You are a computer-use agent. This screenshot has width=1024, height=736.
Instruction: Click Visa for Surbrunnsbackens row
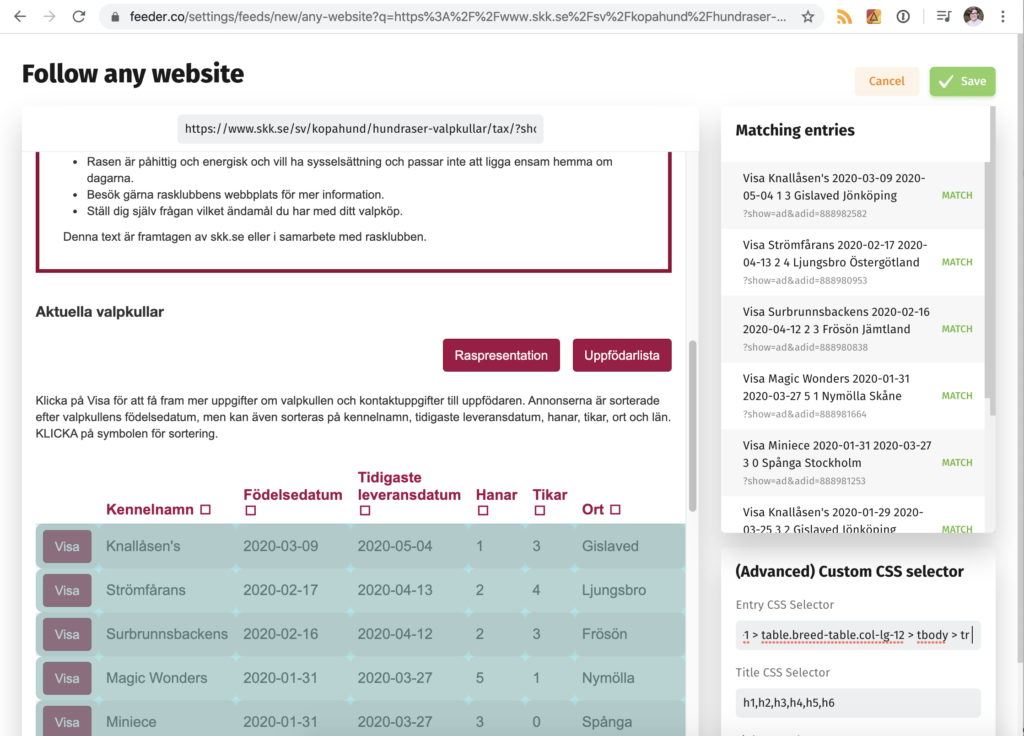(x=67, y=634)
